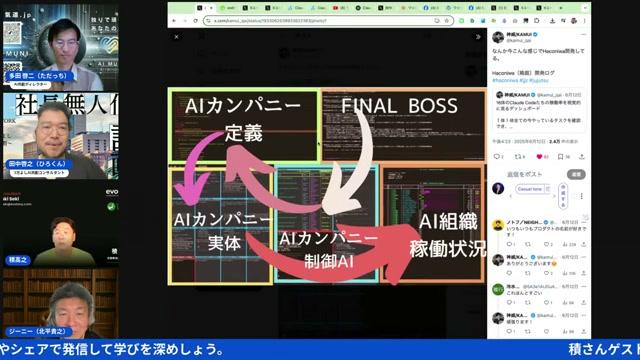Open a new browser tab
640x360 pixels.
(x=561, y=8)
